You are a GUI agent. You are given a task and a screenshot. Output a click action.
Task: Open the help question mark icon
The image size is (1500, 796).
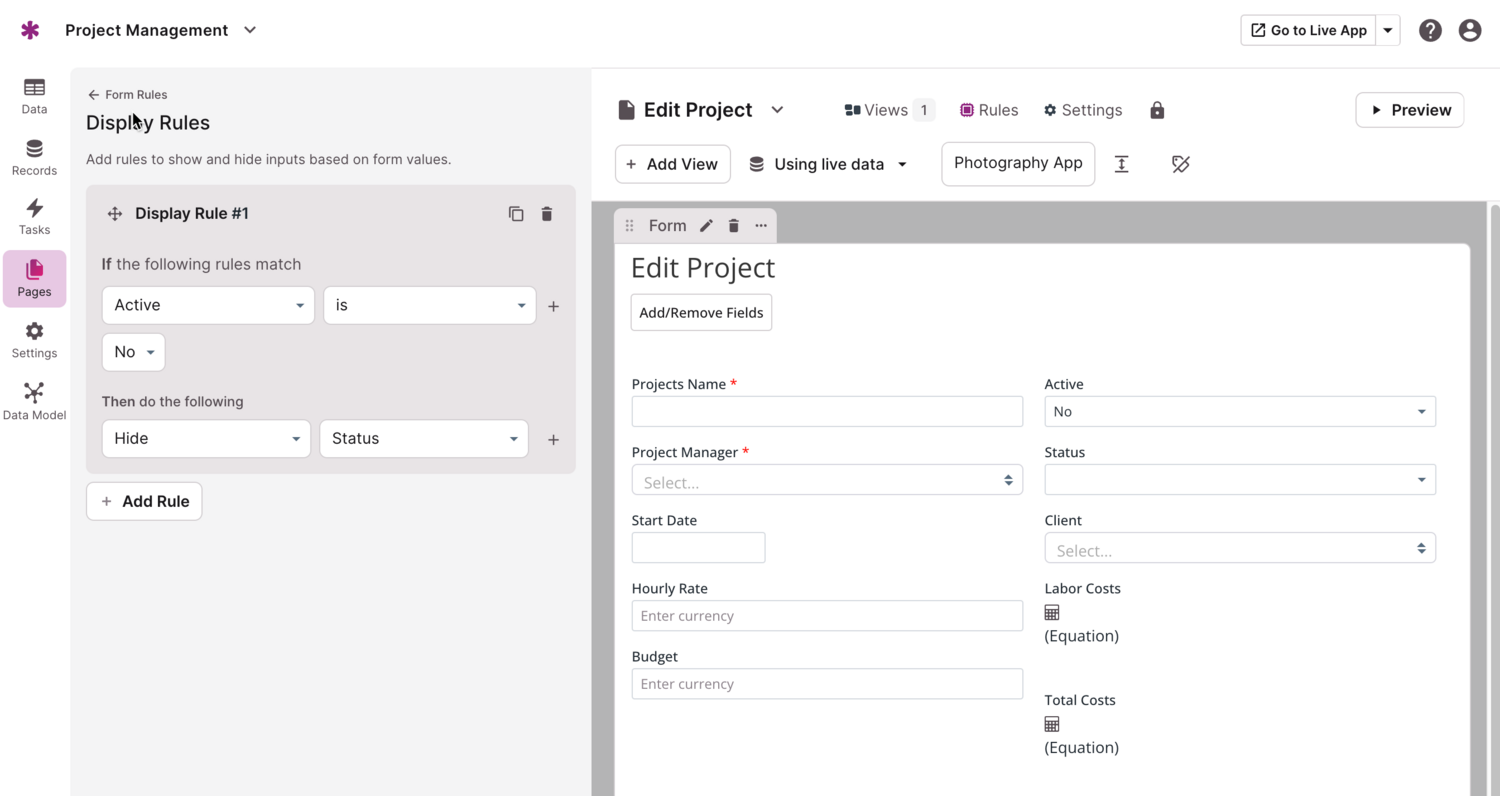pos(1430,30)
